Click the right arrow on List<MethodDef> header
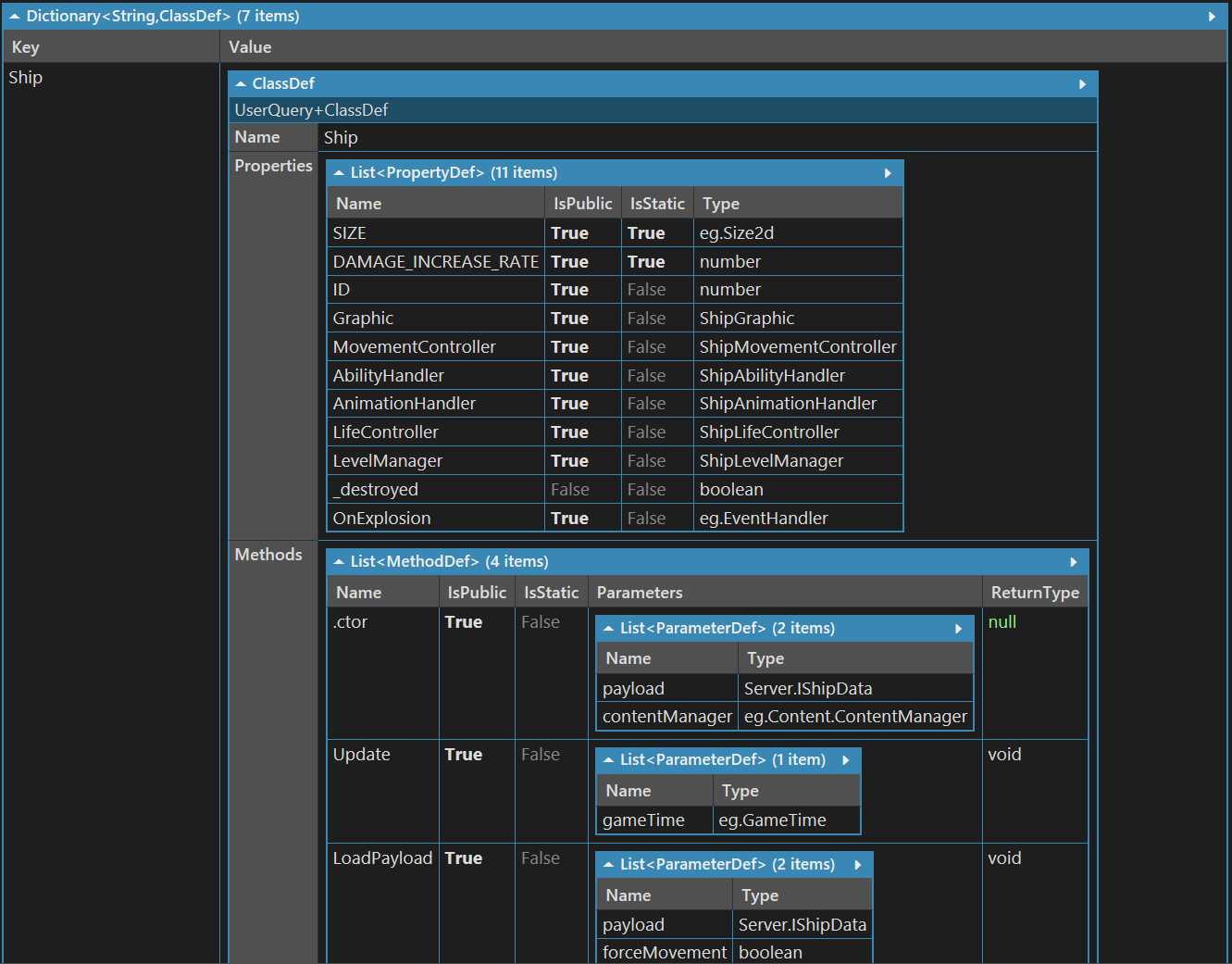The width and height of the screenshot is (1232, 964). pos(1073,562)
